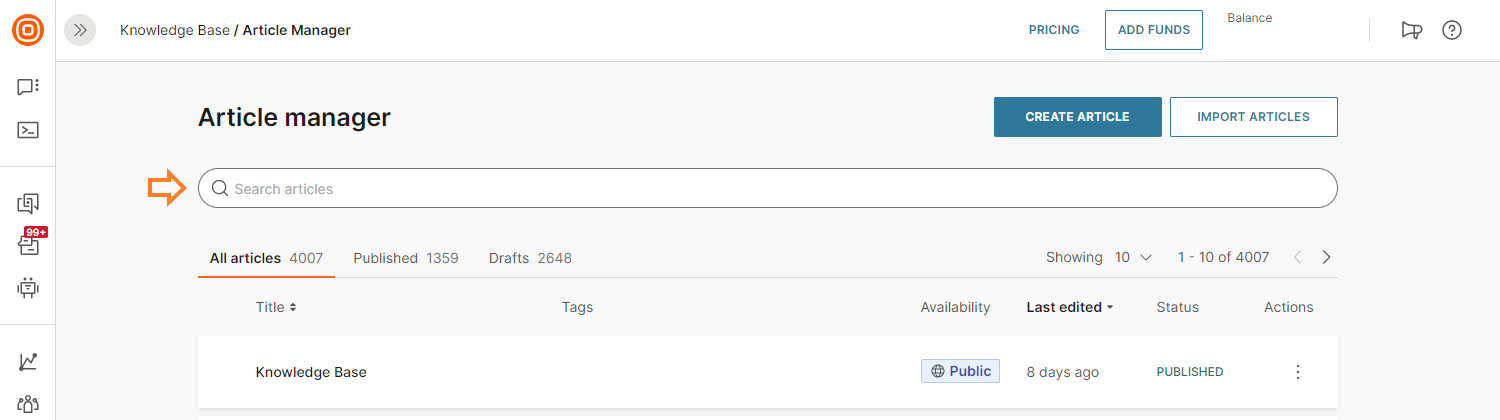Click the megaphone announcements icon
This screenshot has height=420, width=1500.
pos(1411,30)
